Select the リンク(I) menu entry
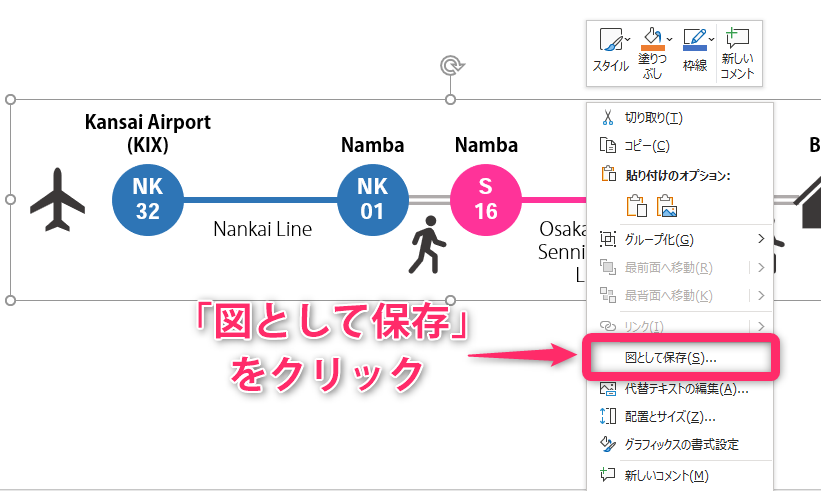The height and width of the screenshot is (491, 821). tap(680, 326)
